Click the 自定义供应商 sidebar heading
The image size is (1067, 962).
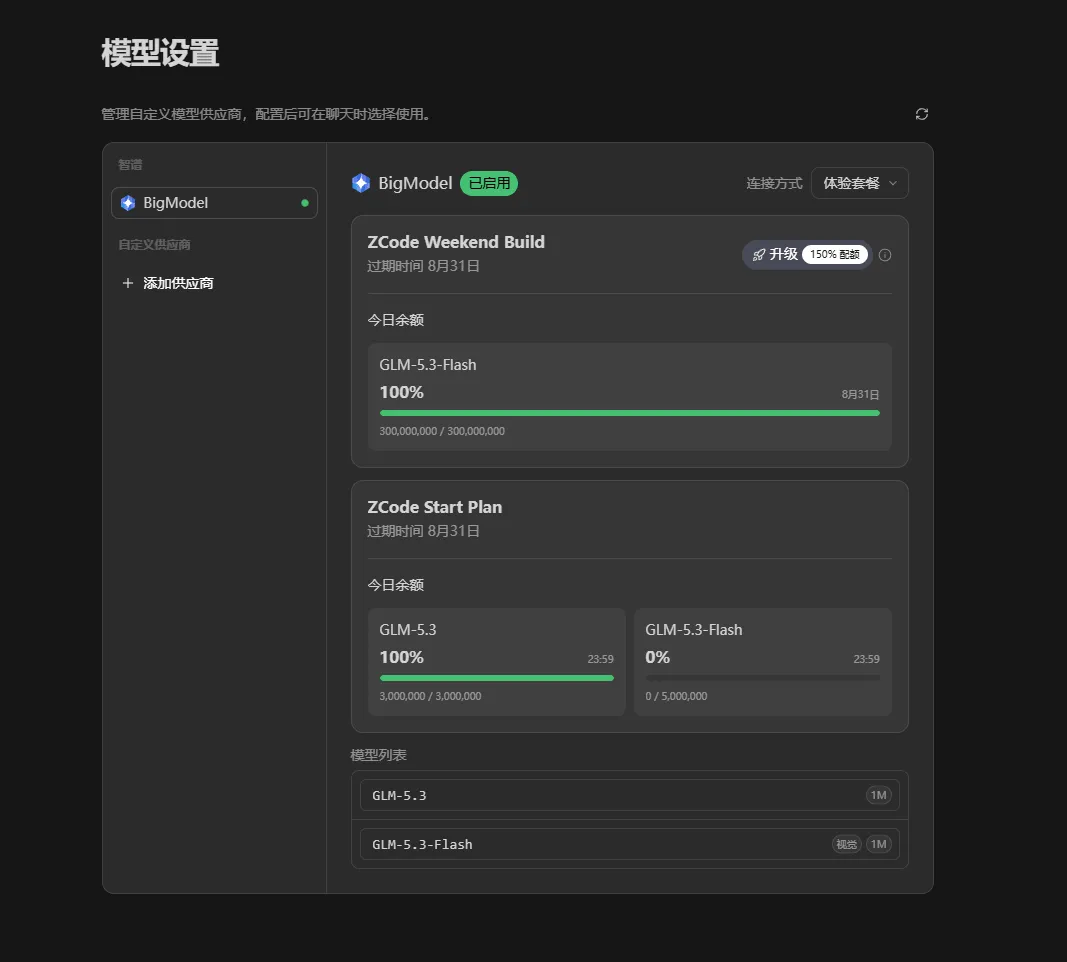(154, 245)
